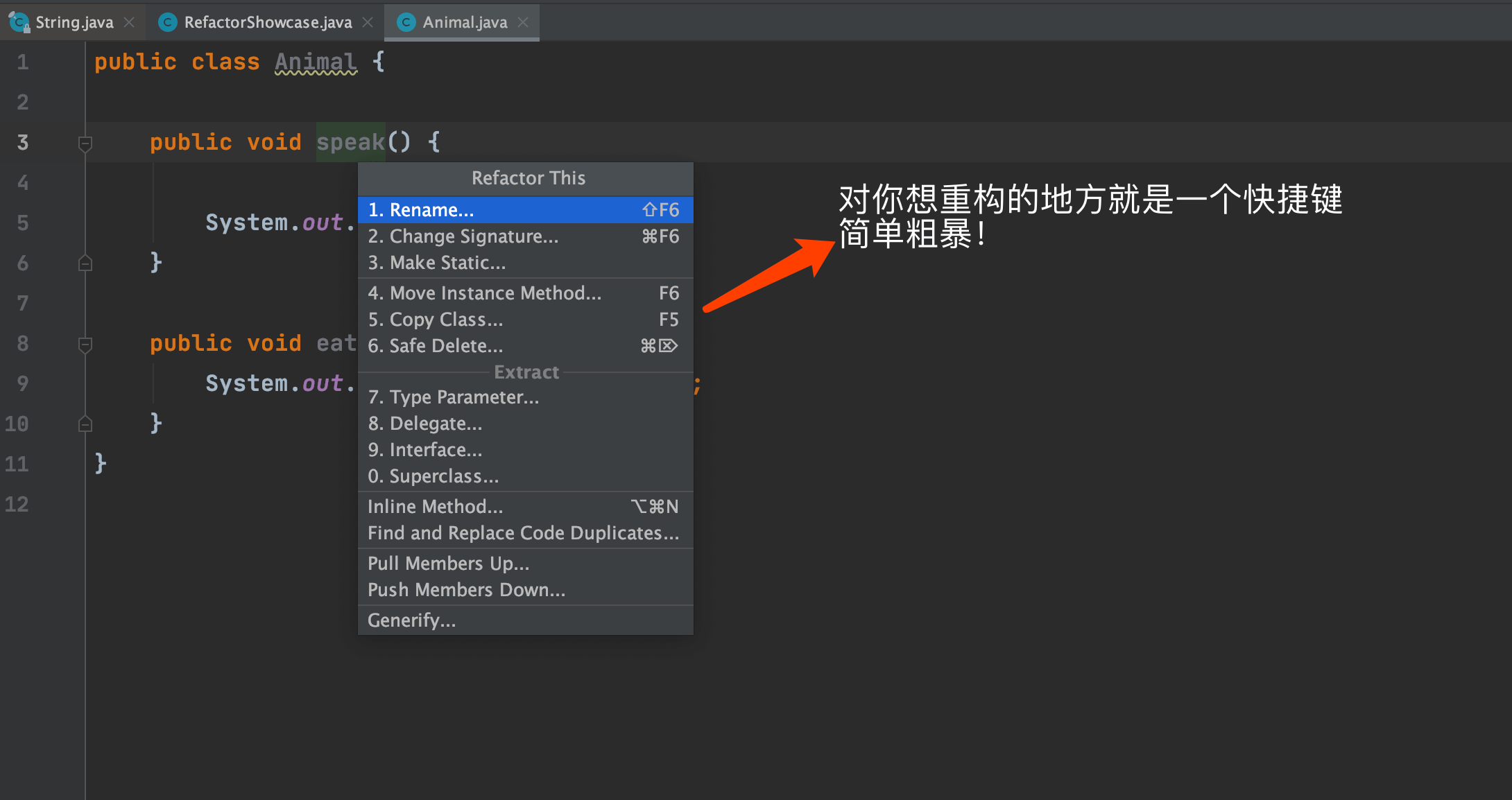
Task: Click fold end marker on line 6
Action: pyautogui.click(x=85, y=263)
